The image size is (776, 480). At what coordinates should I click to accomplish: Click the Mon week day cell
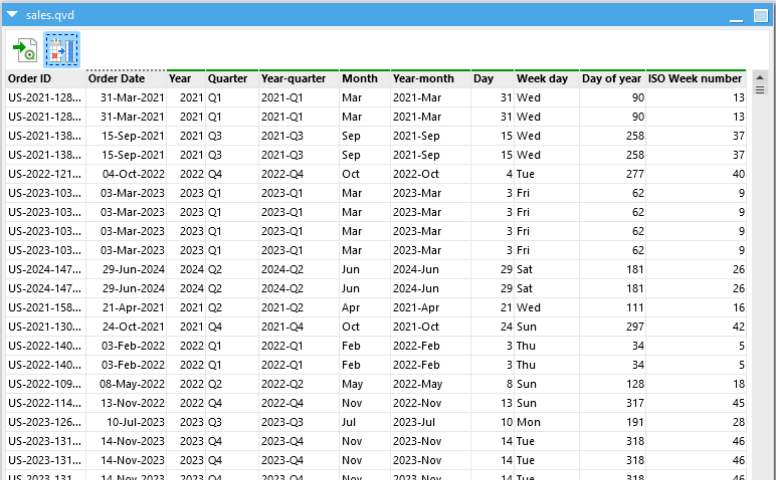click(x=547, y=423)
